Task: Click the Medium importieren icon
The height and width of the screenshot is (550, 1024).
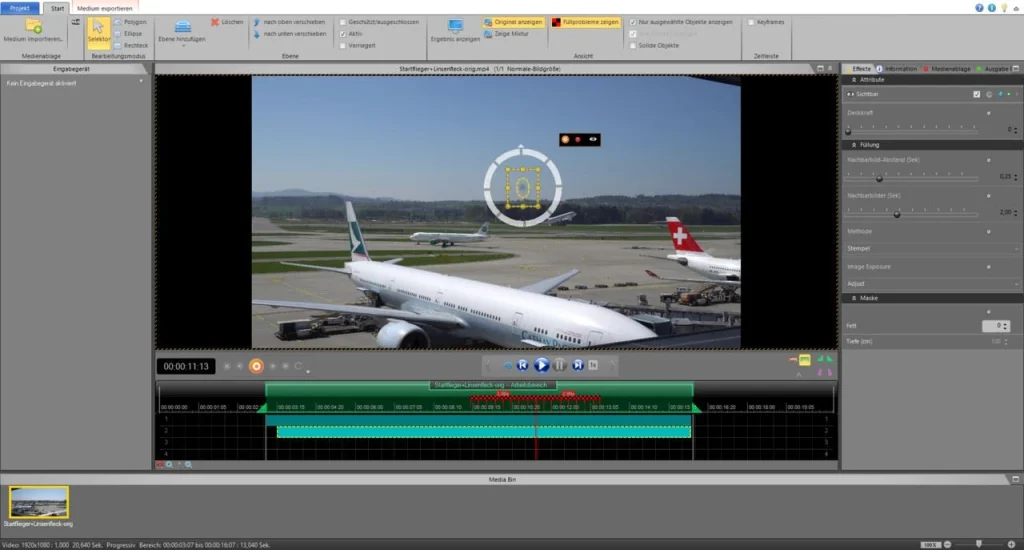Action: pyautogui.click(x=33, y=26)
